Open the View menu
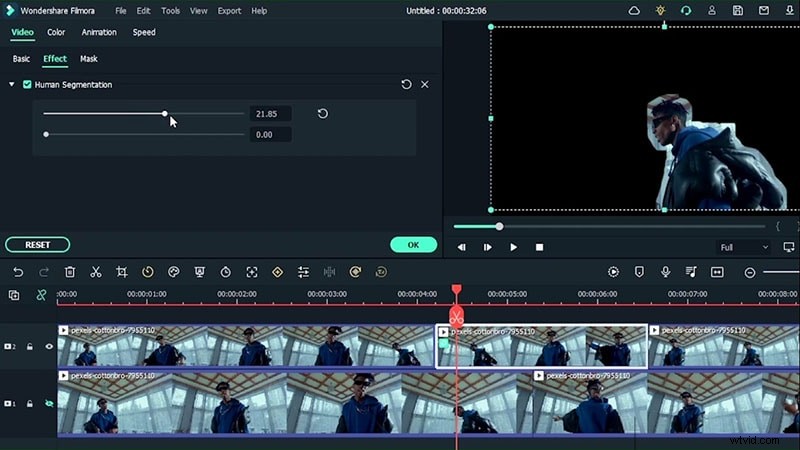This screenshot has height=450, width=800. click(198, 11)
